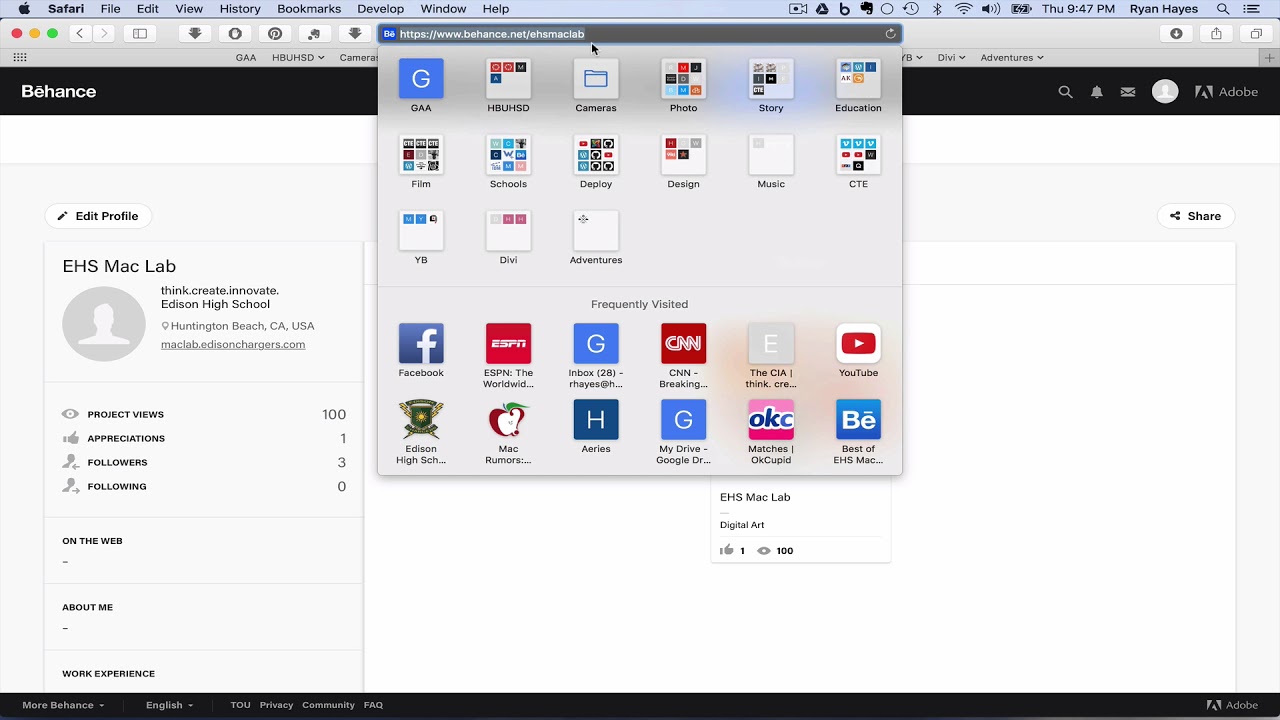Open the Divi favorites folder tile
This screenshot has height=720, width=1280.
pyautogui.click(x=508, y=231)
